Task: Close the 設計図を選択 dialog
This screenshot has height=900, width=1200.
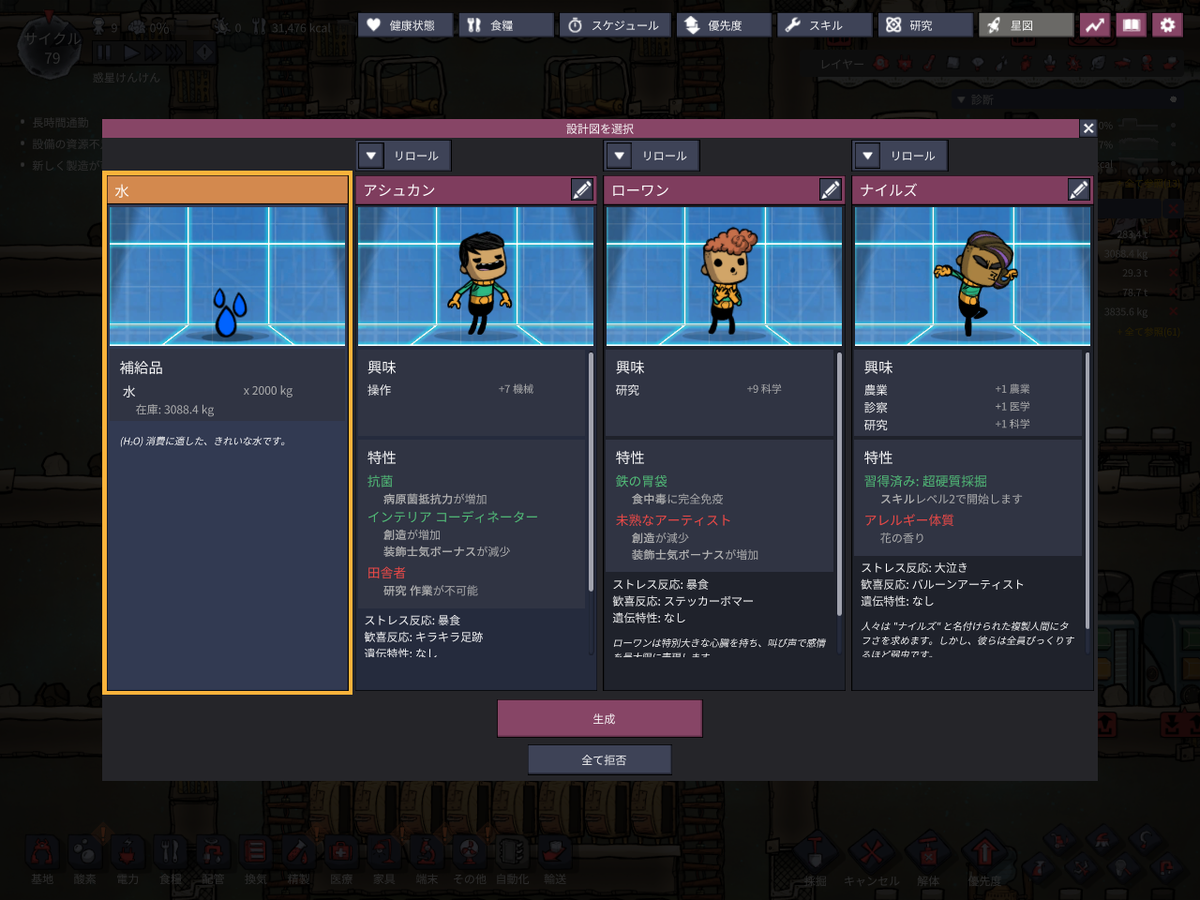Action: tap(1089, 128)
